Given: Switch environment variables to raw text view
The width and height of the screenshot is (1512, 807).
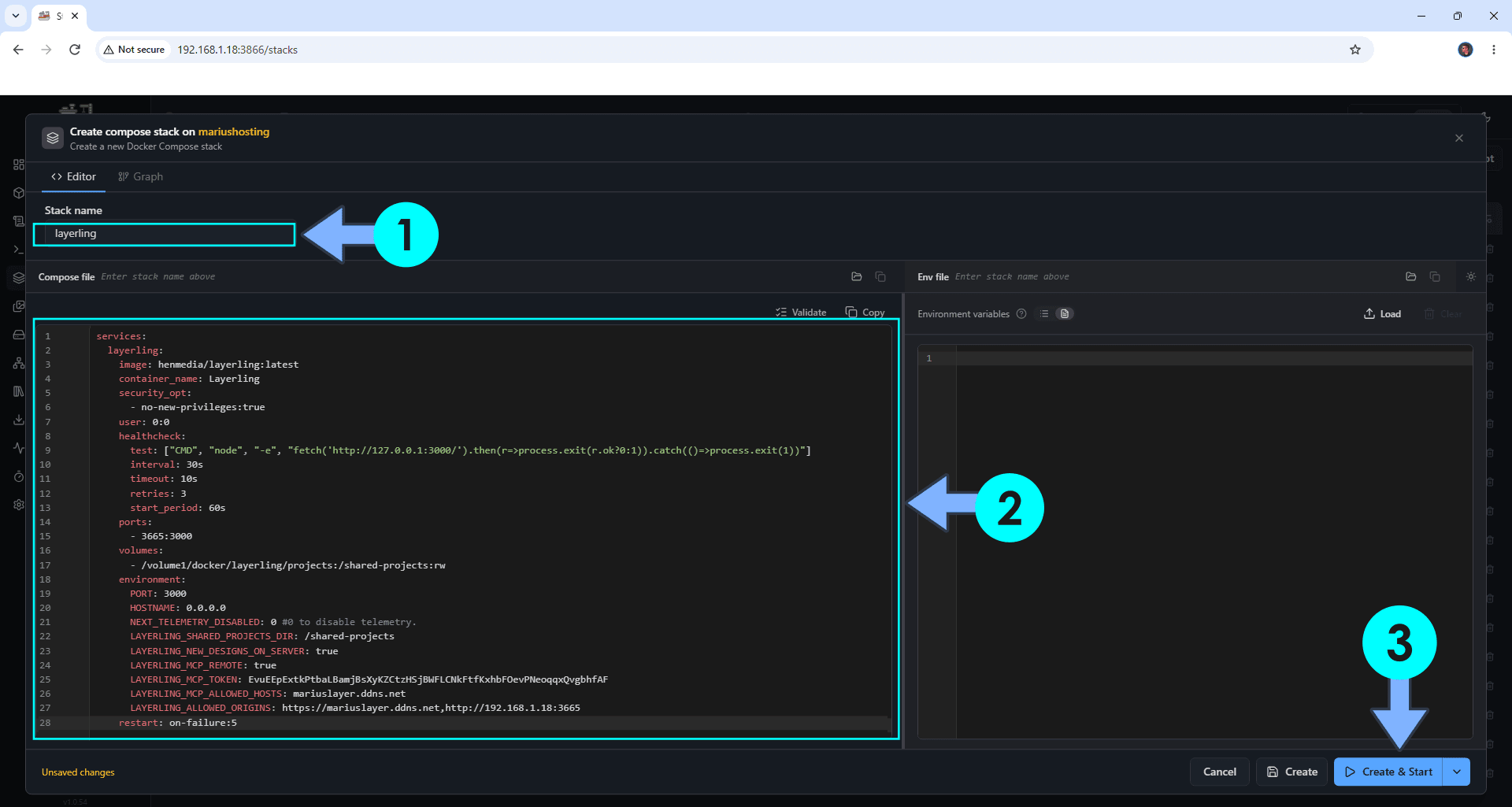Looking at the screenshot, I should tap(1065, 313).
